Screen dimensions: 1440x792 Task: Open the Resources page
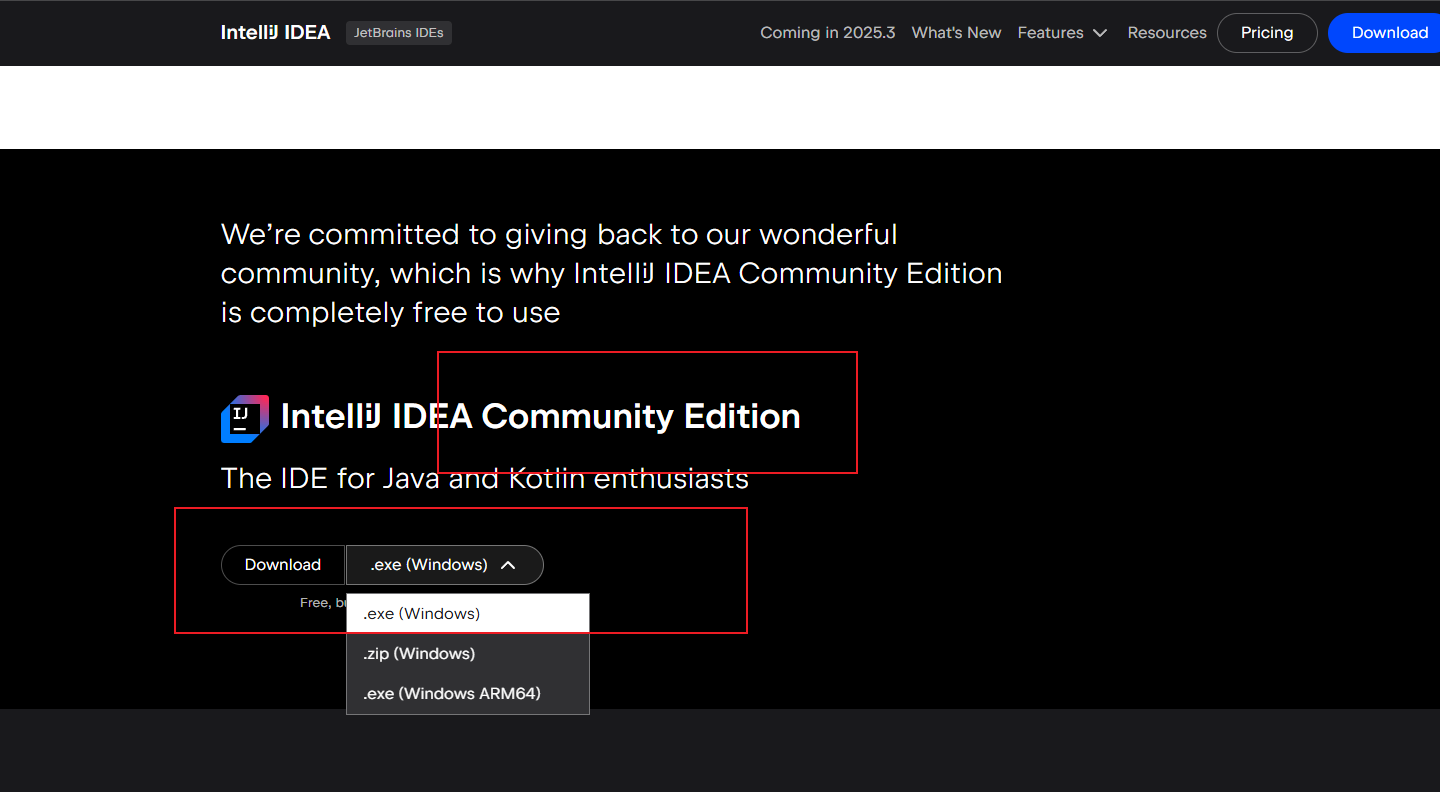pyautogui.click(x=1167, y=33)
